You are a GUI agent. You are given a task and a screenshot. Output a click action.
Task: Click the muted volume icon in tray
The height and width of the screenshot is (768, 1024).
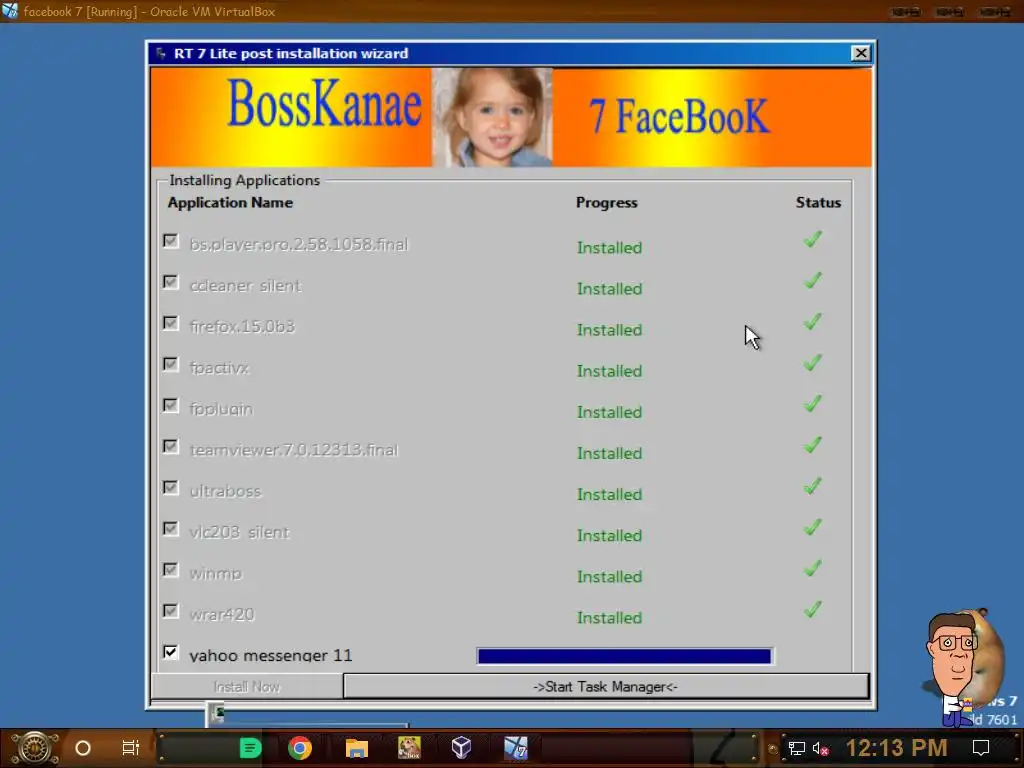click(820, 748)
